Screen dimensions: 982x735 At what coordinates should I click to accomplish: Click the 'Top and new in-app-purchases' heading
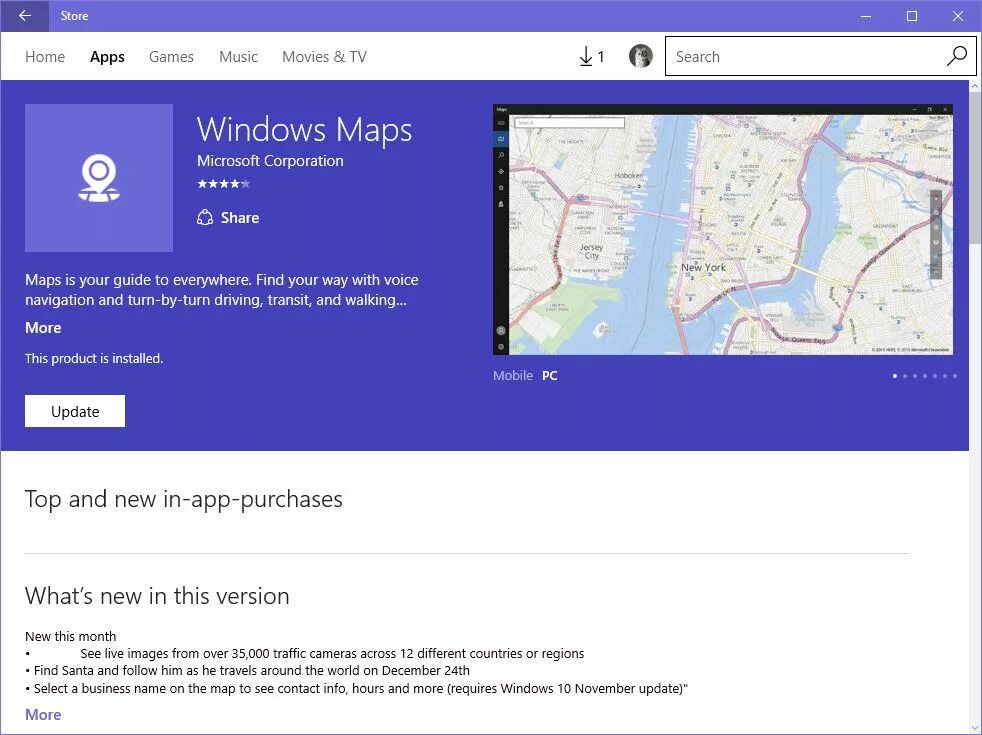click(183, 499)
